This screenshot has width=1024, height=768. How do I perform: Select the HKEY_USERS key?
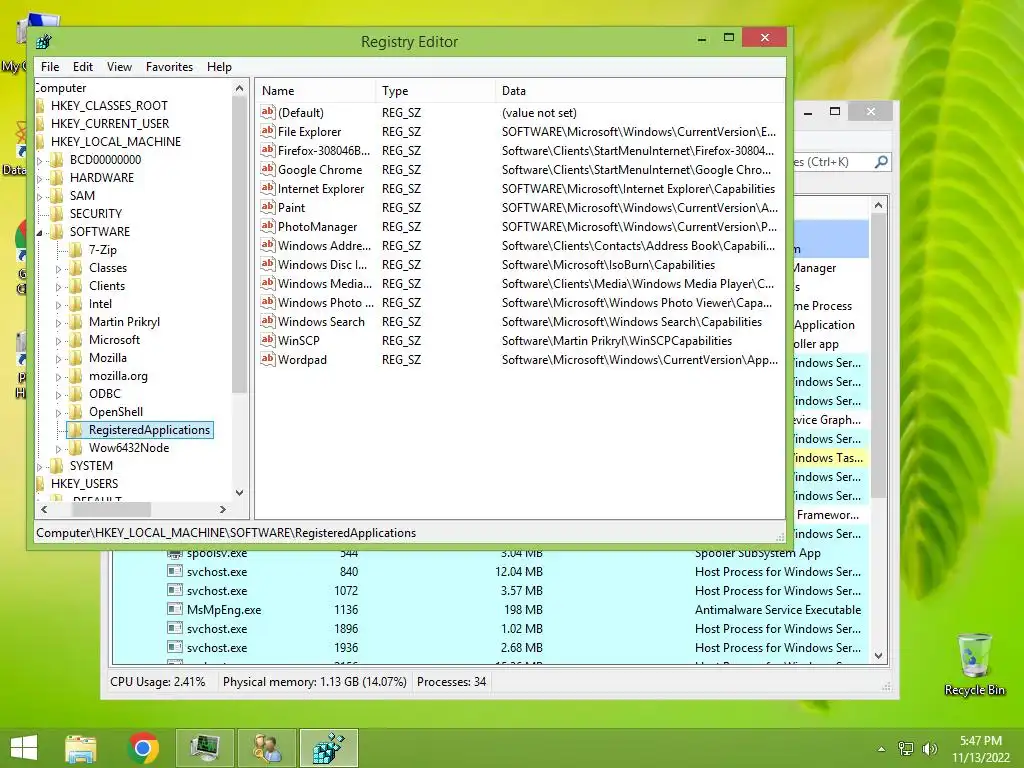(x=84, y=484)
